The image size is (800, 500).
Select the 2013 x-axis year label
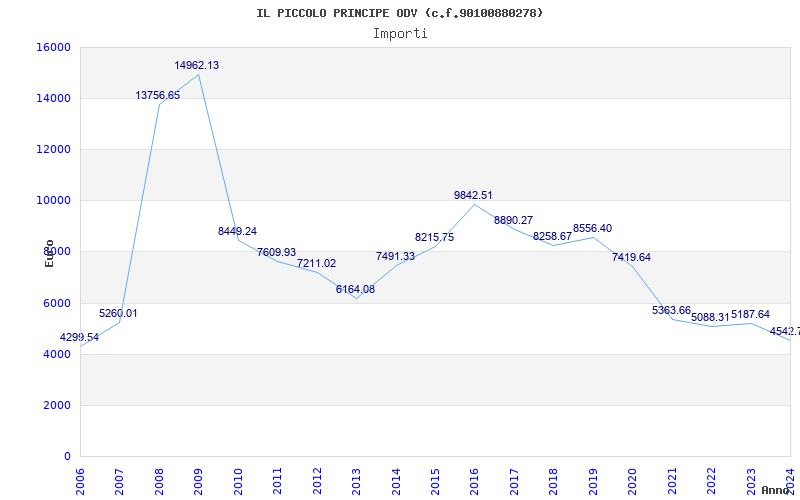click(357, 479)
